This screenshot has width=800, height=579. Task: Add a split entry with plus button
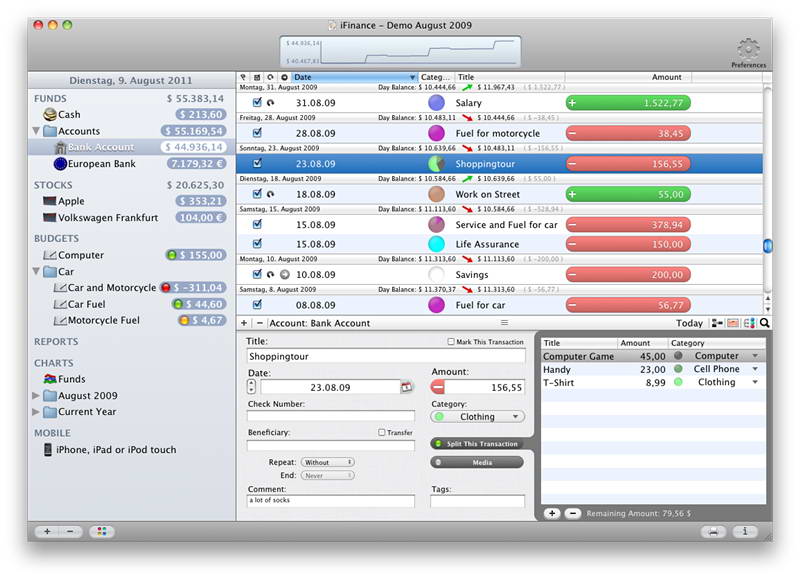coord(552,513)
